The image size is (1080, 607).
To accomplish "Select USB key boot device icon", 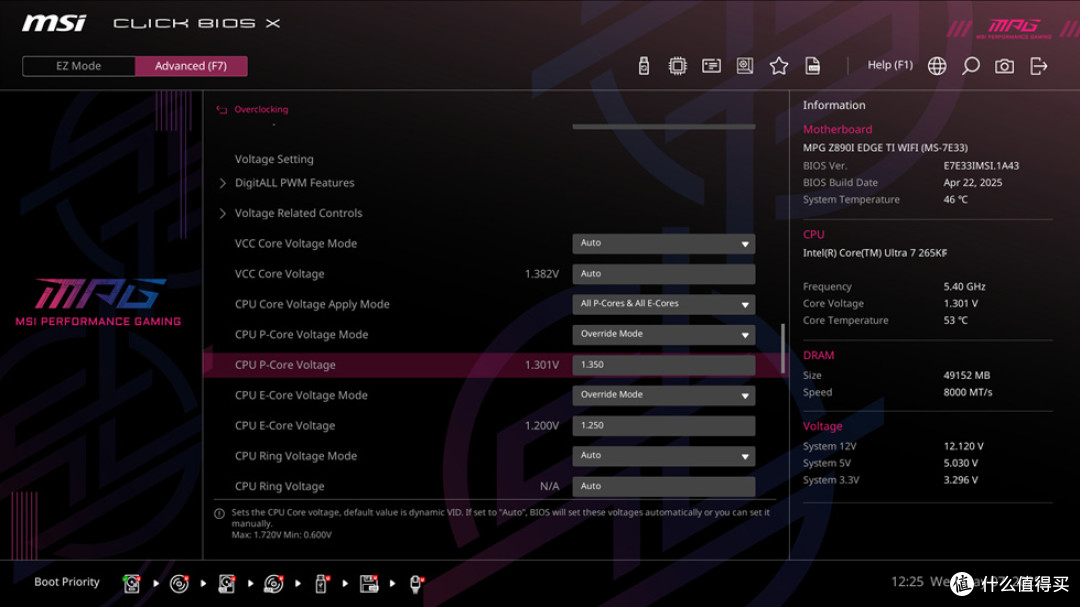I will 321,584.
